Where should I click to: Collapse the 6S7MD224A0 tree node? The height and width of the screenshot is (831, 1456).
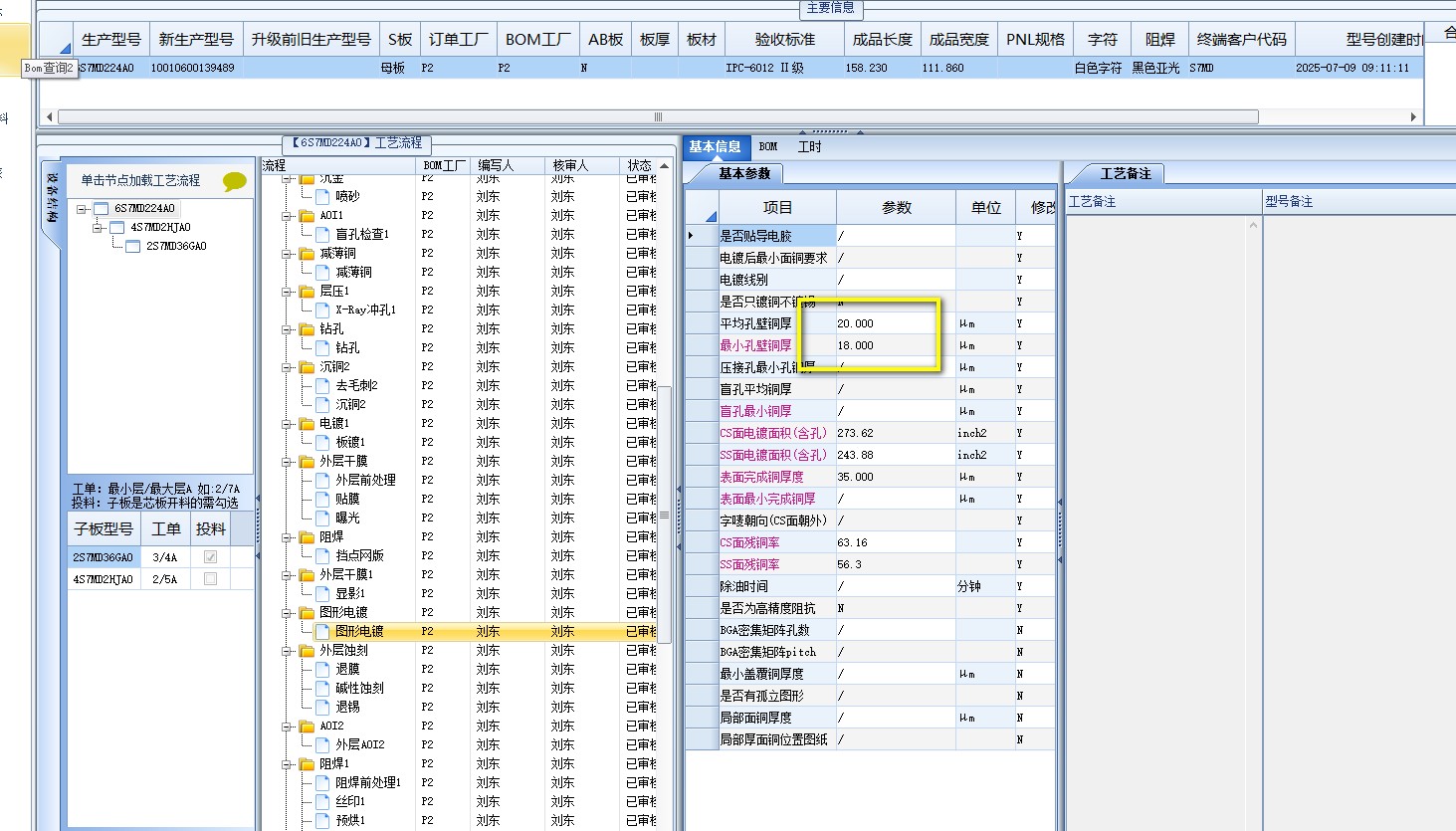point(83,209)
